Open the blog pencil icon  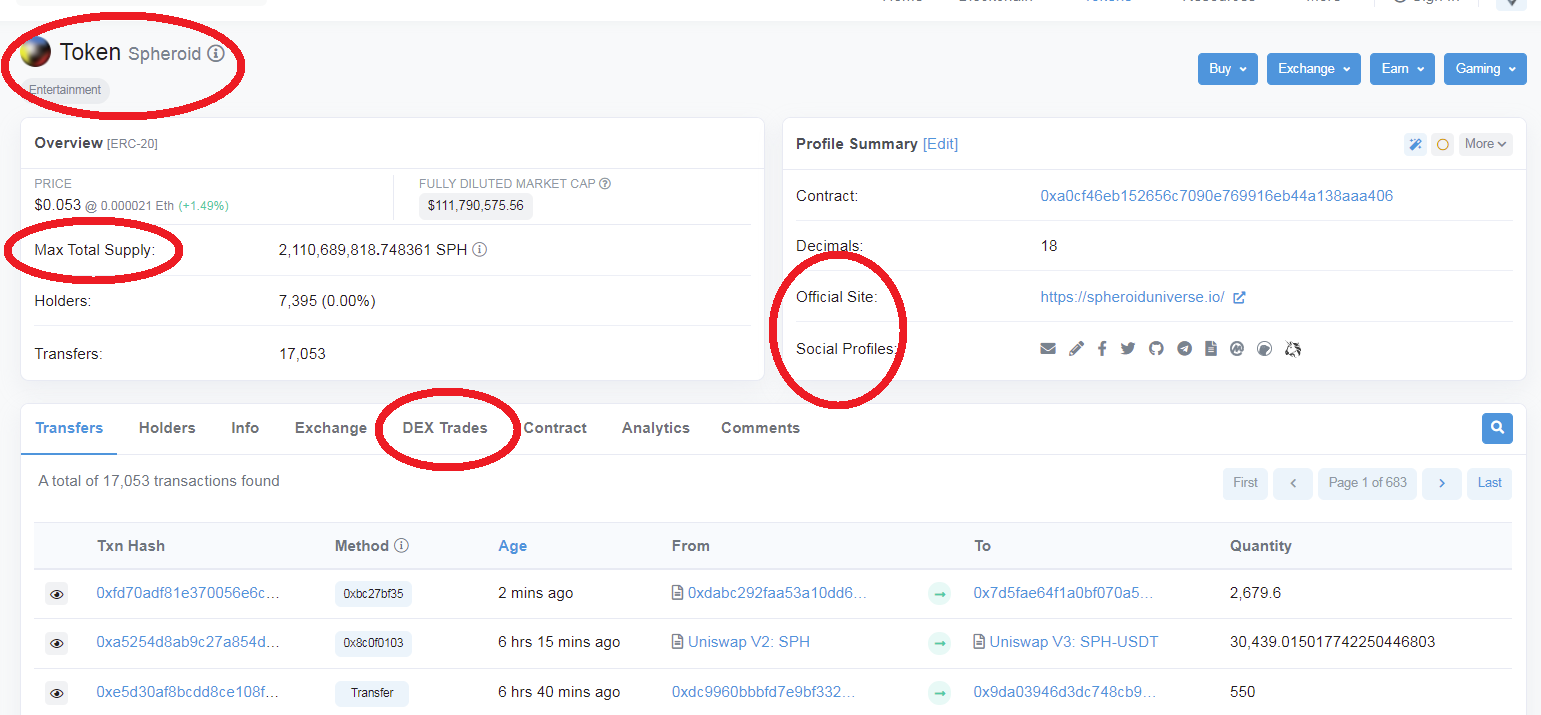tap(1076, 349)
